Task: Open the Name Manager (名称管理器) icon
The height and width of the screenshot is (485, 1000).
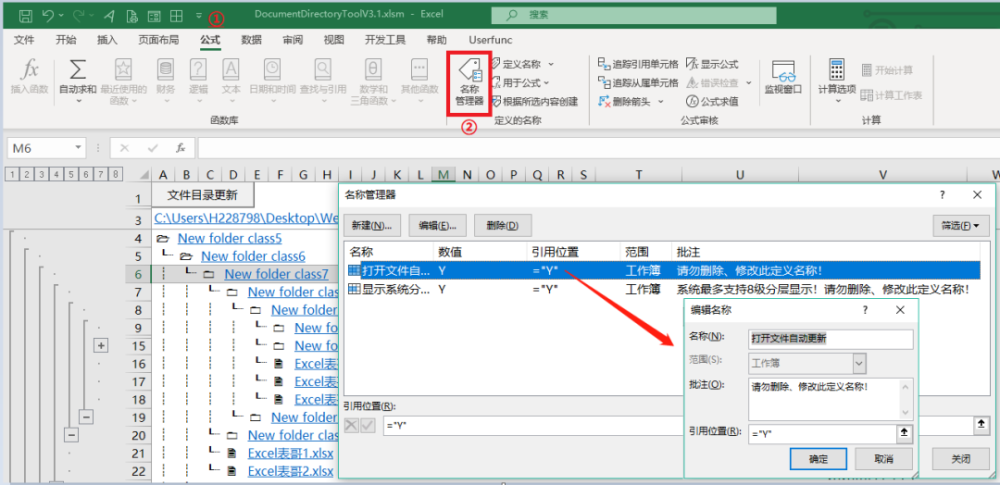Action: (x=469, y=83)
